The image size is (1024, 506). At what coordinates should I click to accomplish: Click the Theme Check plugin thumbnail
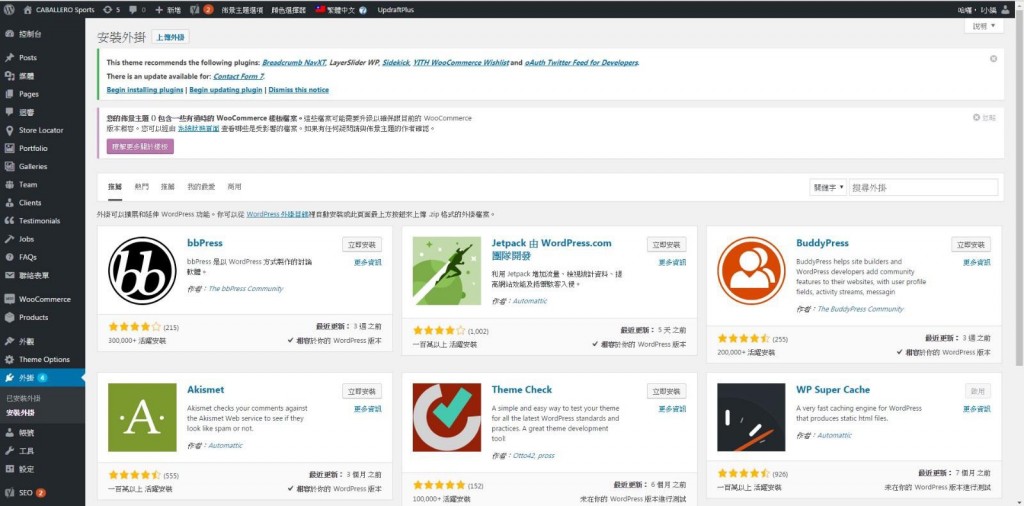[x=447, y=417]
